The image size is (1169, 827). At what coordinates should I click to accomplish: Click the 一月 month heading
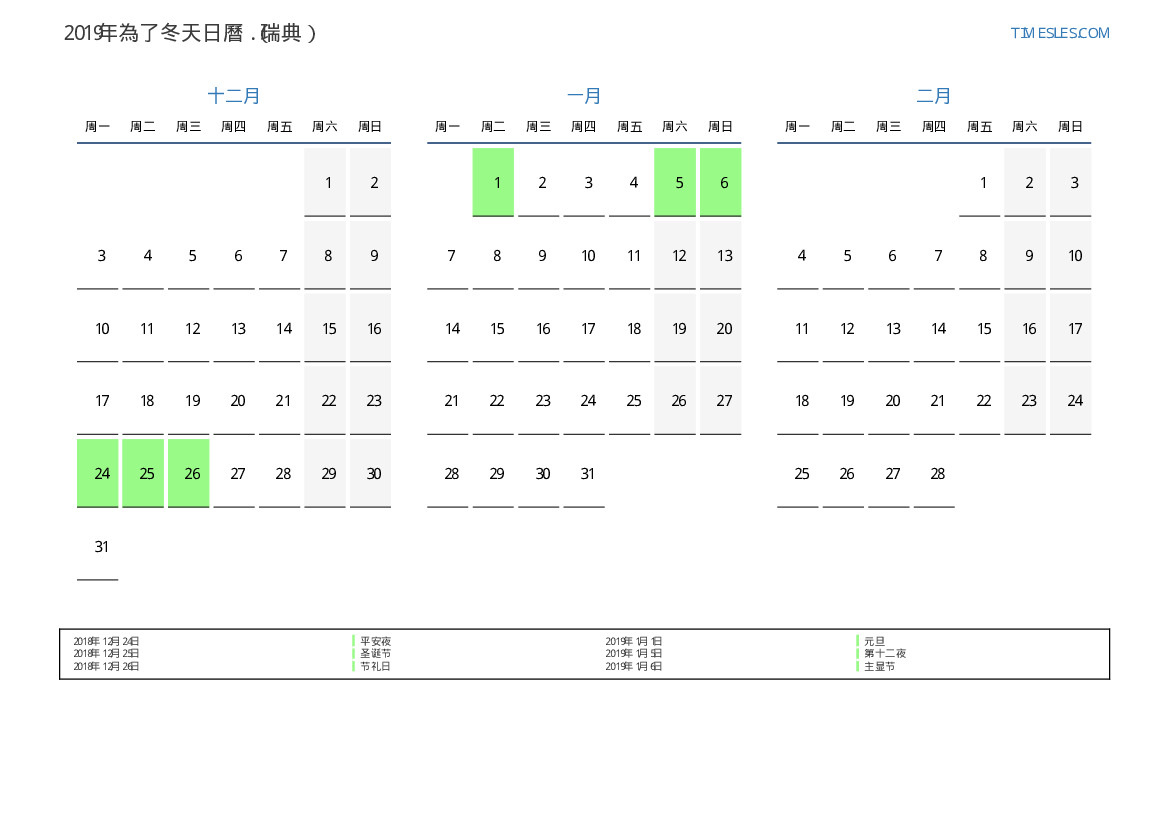(584, 96)
